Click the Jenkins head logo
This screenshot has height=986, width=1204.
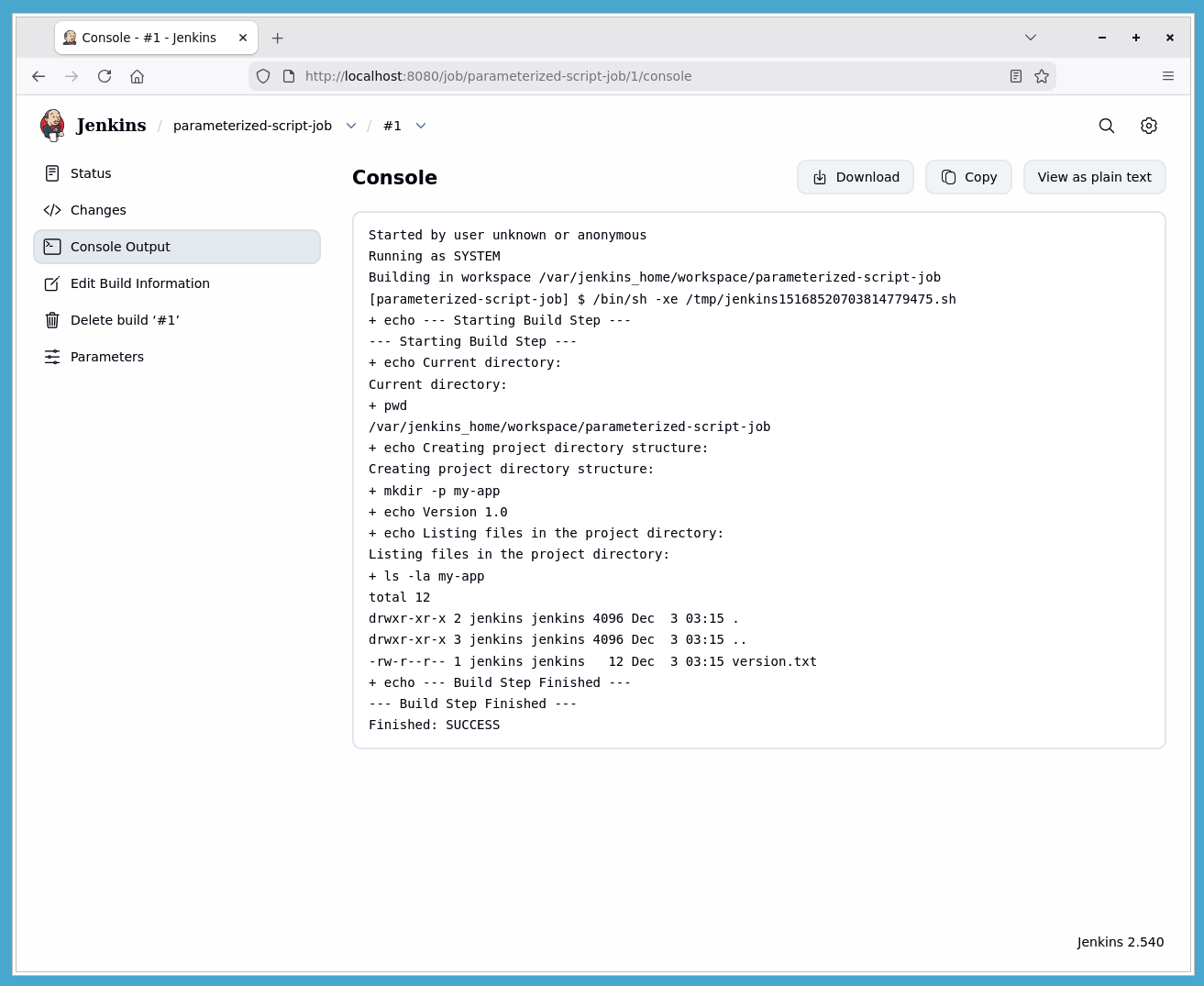(52, 125)
